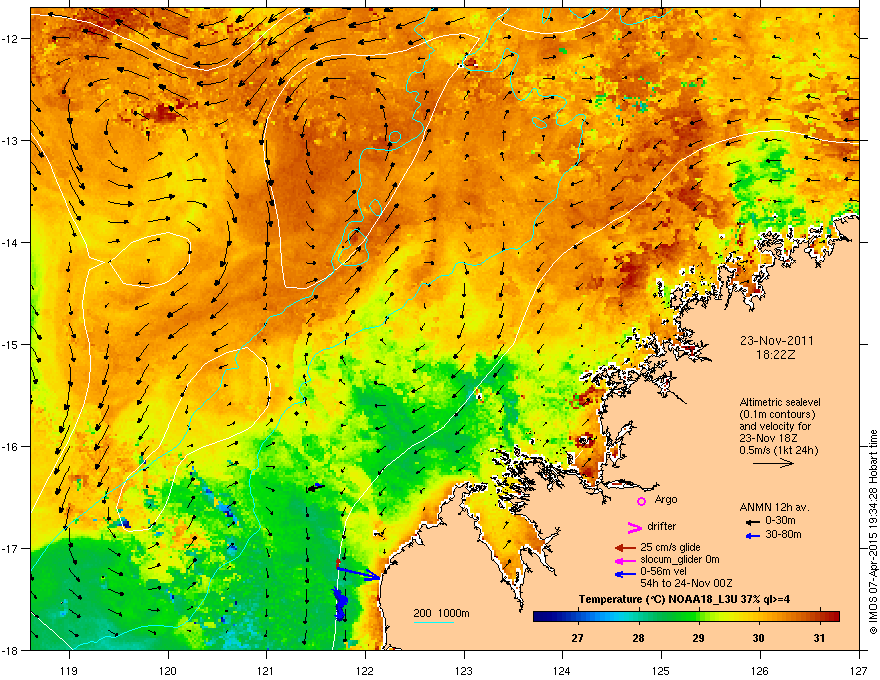Click the colorbar tick label '29'
The image size is (880, 680).
[x=699, y=638]
